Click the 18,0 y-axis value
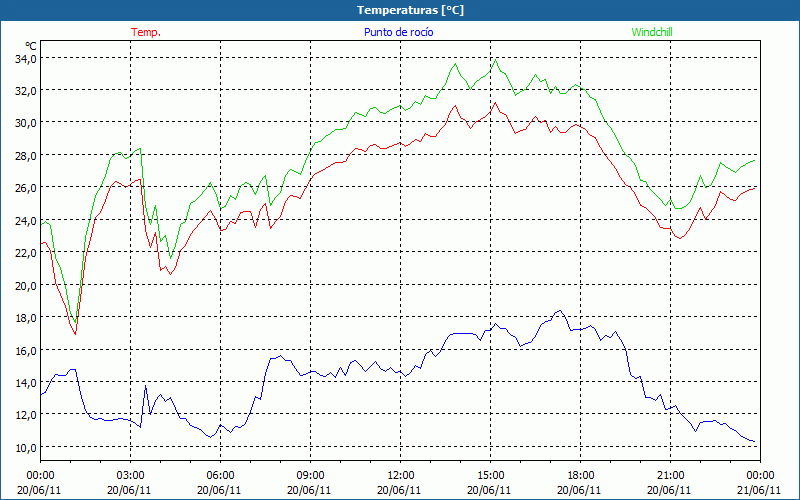 (26, 317)
